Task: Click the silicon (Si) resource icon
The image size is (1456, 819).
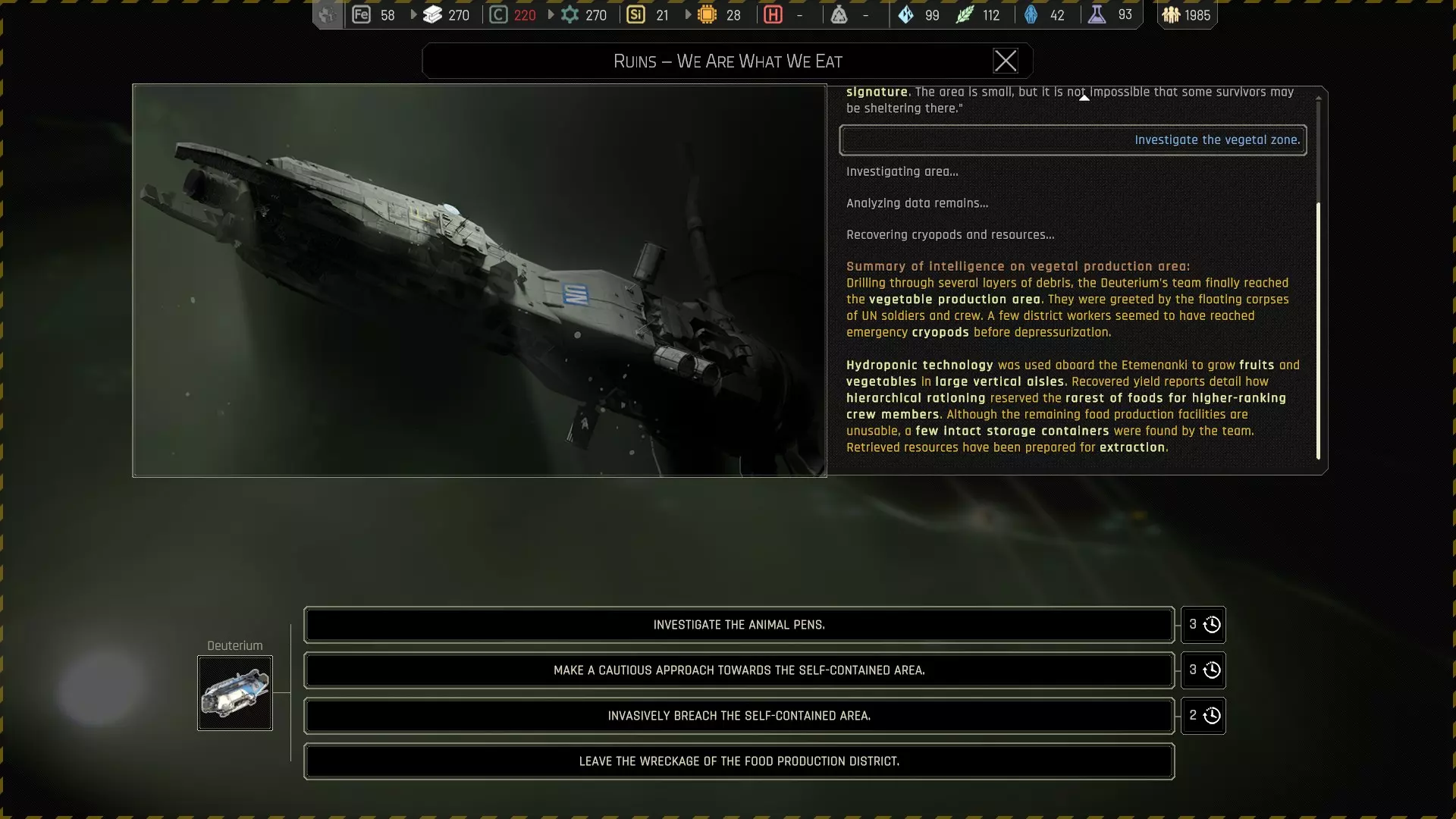Action: click(635, 14)
